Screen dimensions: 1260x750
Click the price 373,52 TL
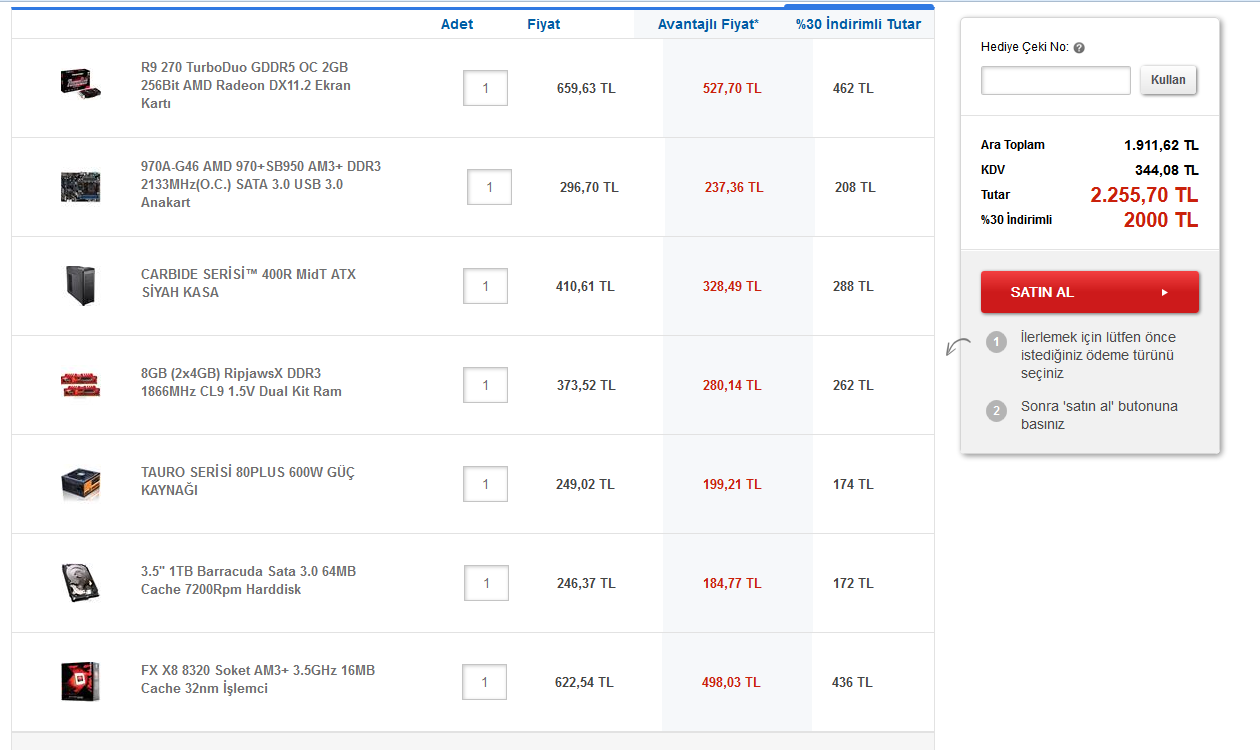pyautogui.click(x=586, y=385)
